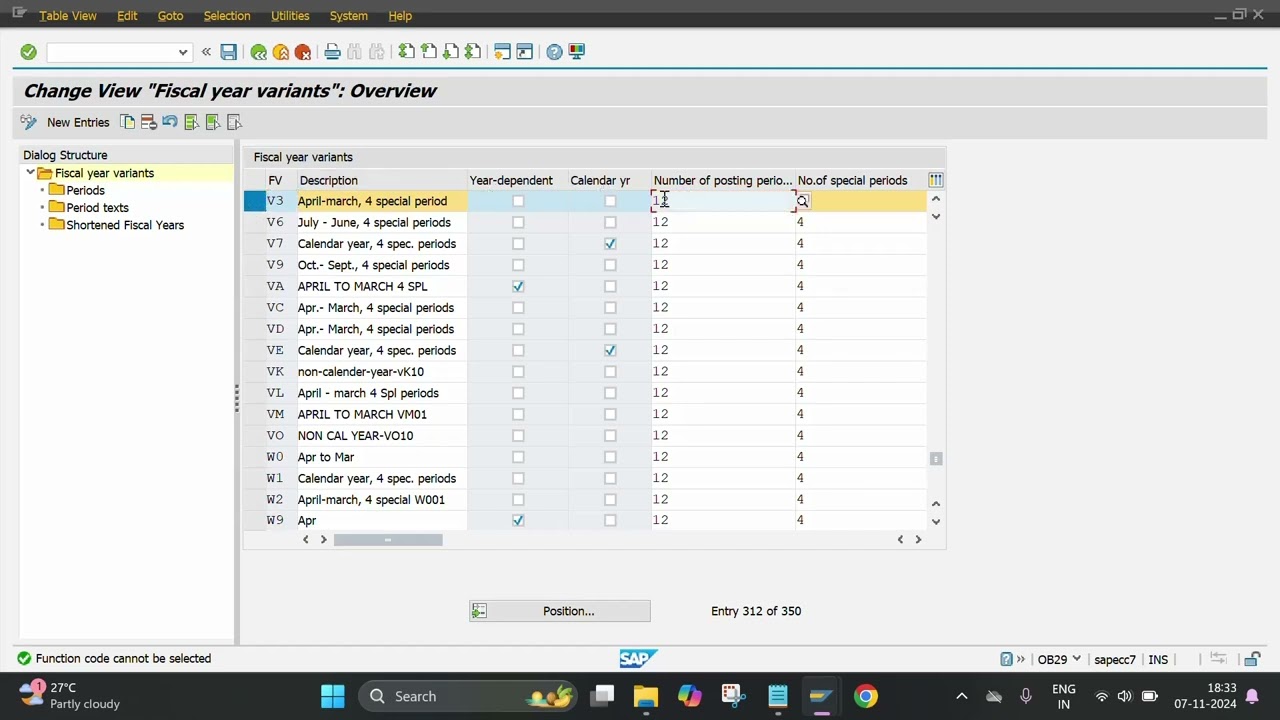1280x720 pixels.
Task: Open search help for V3 posting periods
Action: tap(802, 201)
